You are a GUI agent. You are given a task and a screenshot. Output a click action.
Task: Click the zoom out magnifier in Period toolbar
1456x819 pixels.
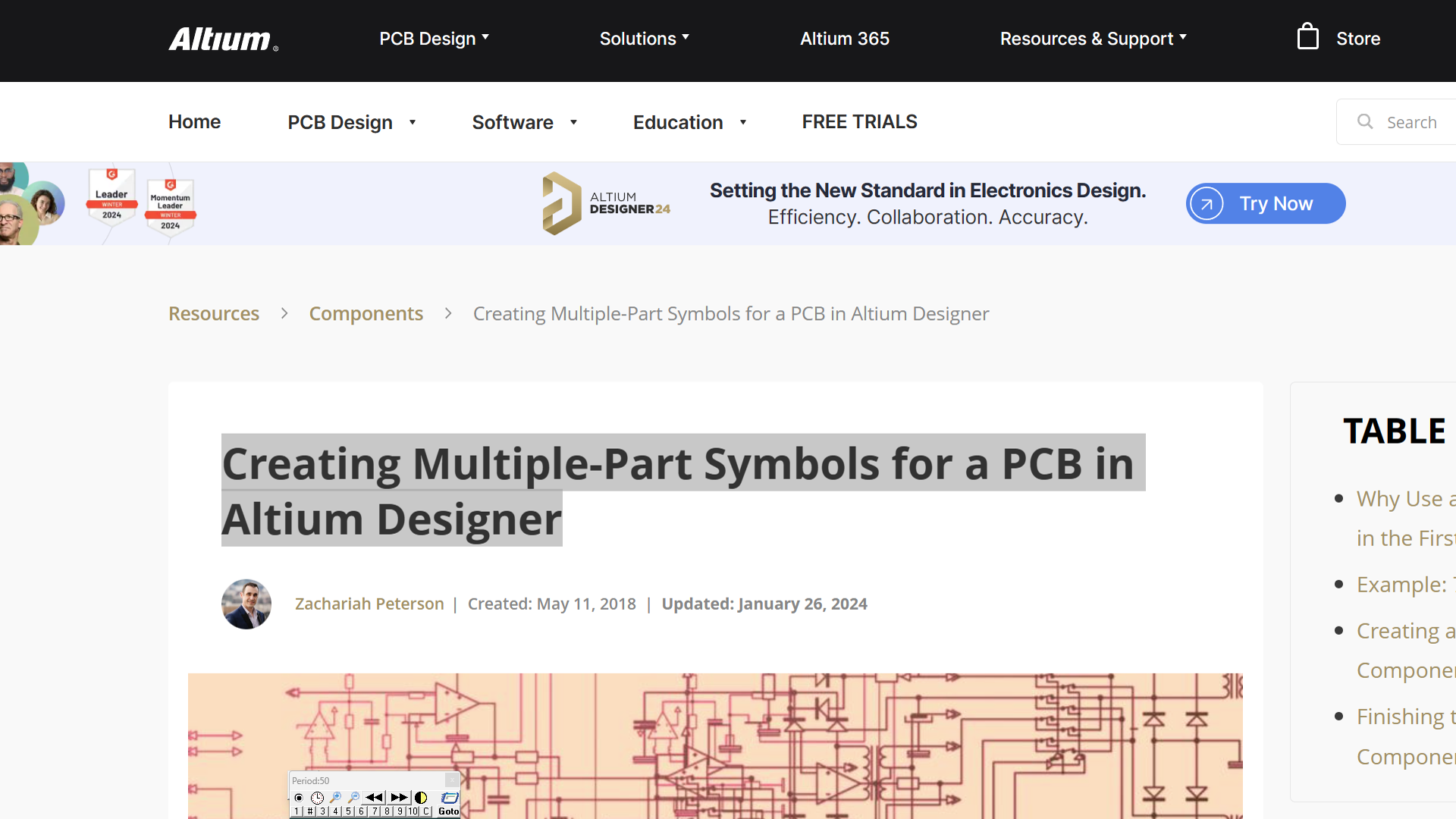[x=353, y=797]
